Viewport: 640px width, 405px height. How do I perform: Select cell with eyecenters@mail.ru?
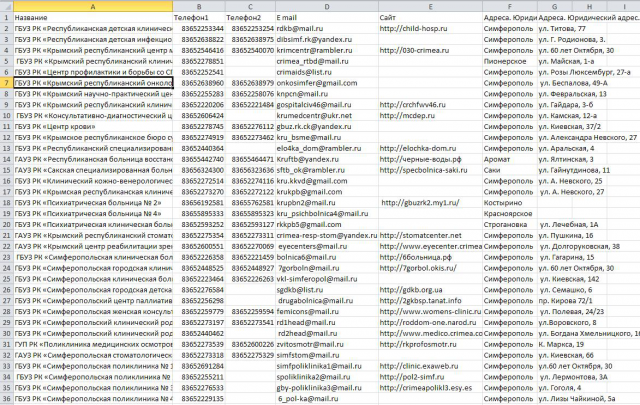click(x=327, y=246)
